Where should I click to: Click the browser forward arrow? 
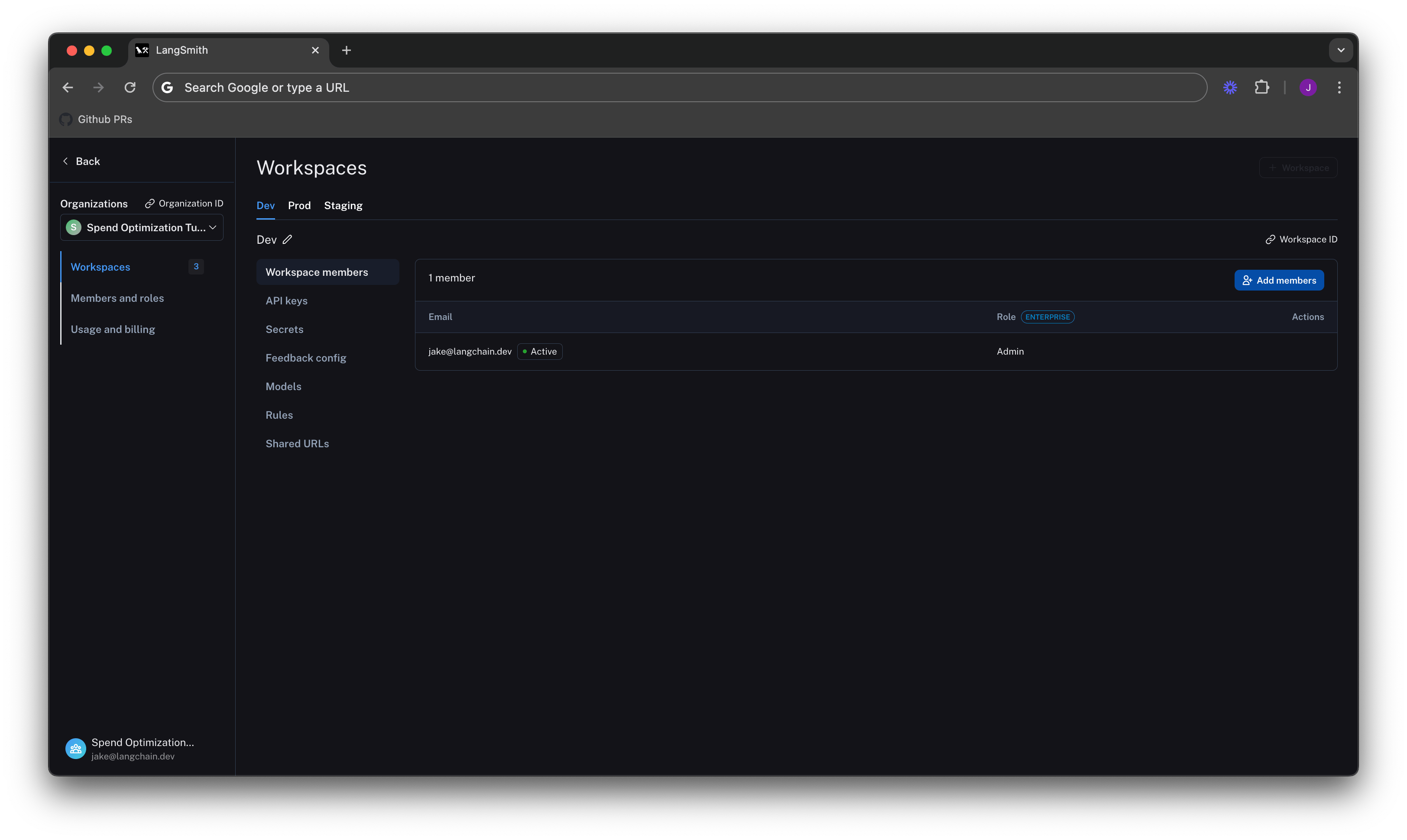point(98,87)
